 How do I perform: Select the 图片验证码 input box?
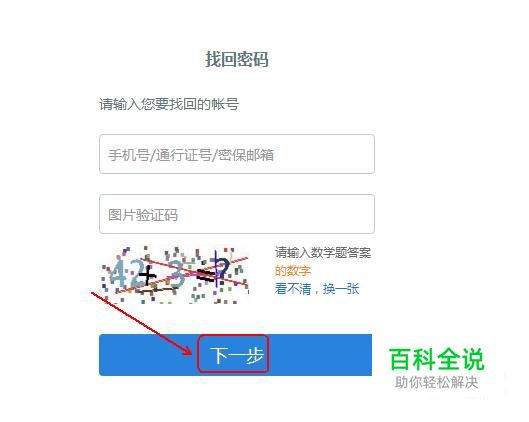(237, 214)
